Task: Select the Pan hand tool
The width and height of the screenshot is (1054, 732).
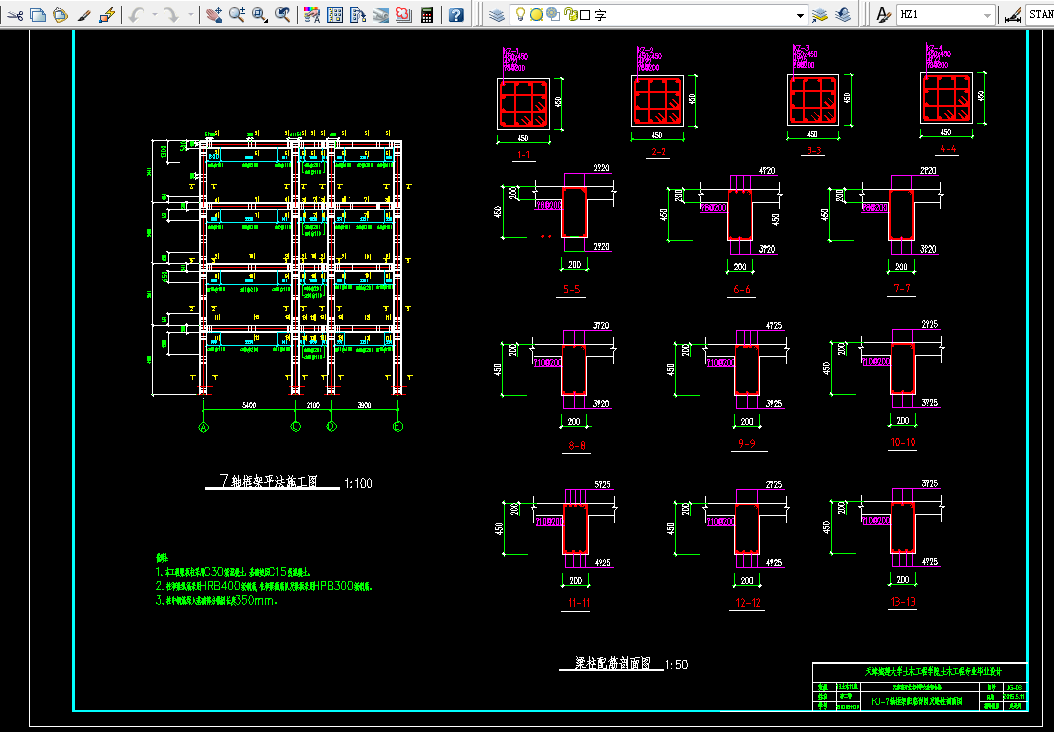Action: click(x=214, y=14)
